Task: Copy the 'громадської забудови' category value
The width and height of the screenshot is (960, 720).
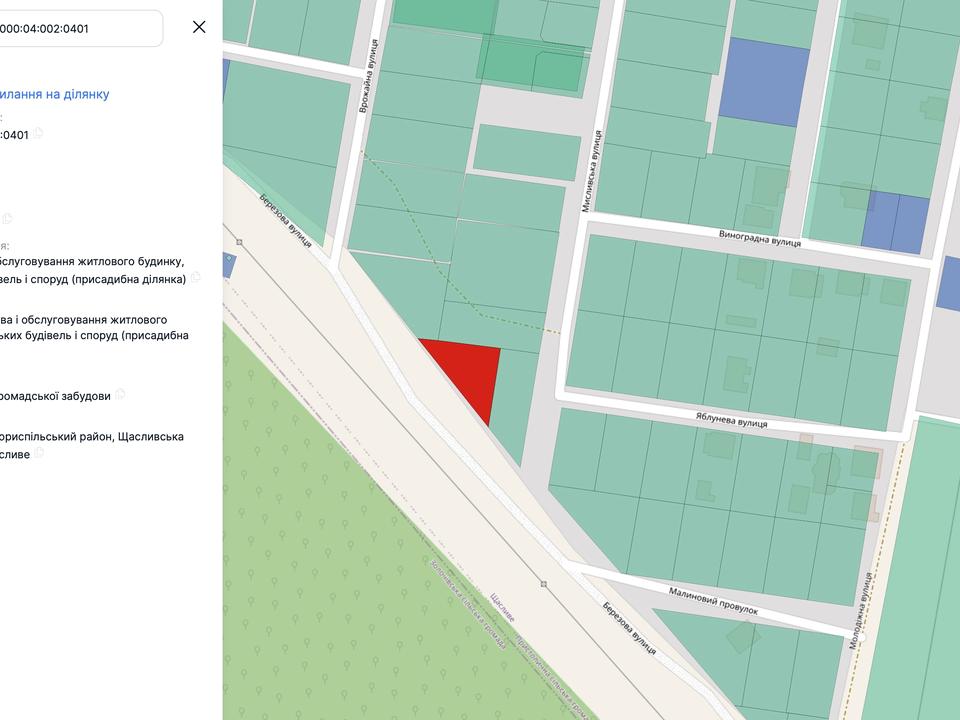Action: (x=120, y=395)
